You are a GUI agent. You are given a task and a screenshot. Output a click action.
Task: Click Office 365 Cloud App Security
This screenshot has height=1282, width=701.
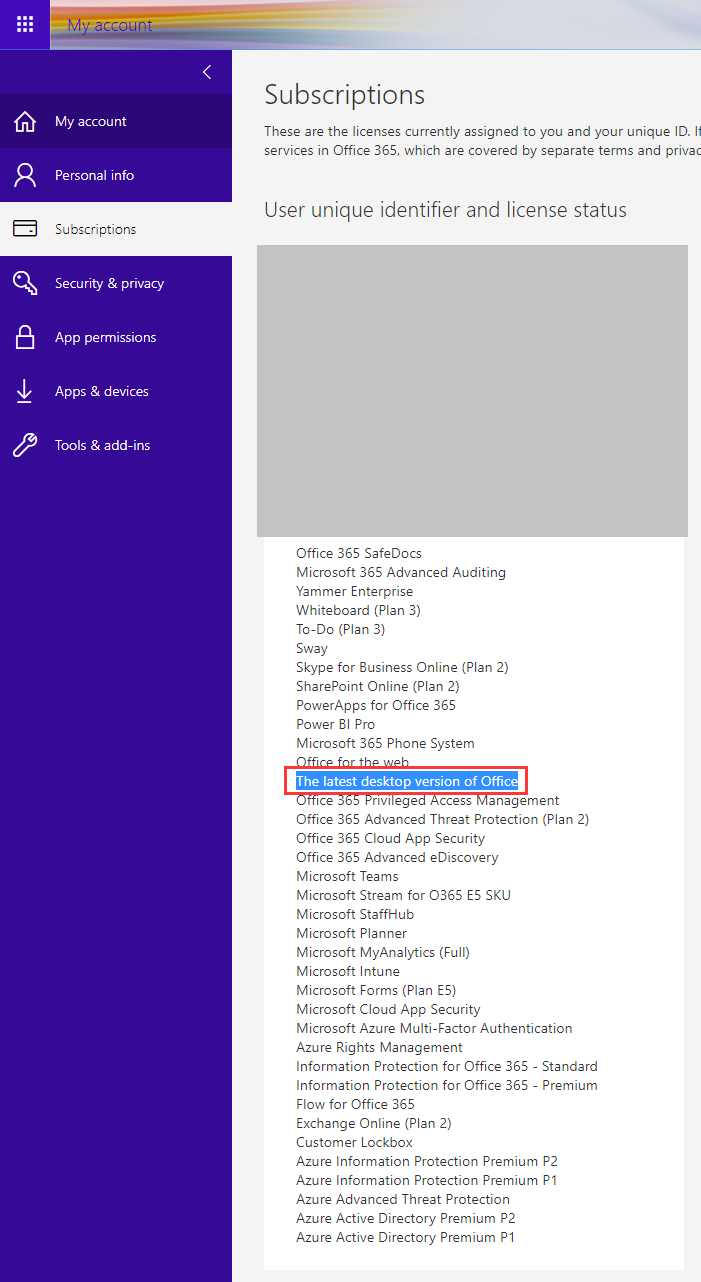point(390,838)
